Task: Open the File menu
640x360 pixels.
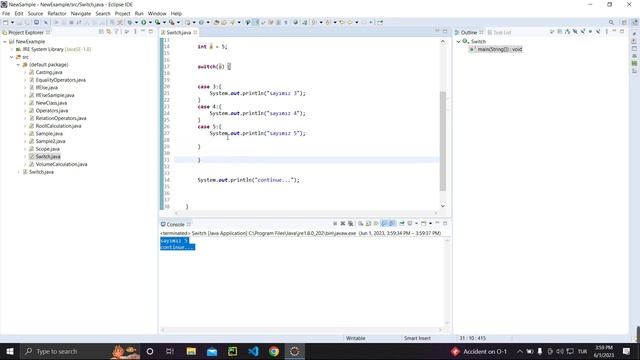Action: 6,13
